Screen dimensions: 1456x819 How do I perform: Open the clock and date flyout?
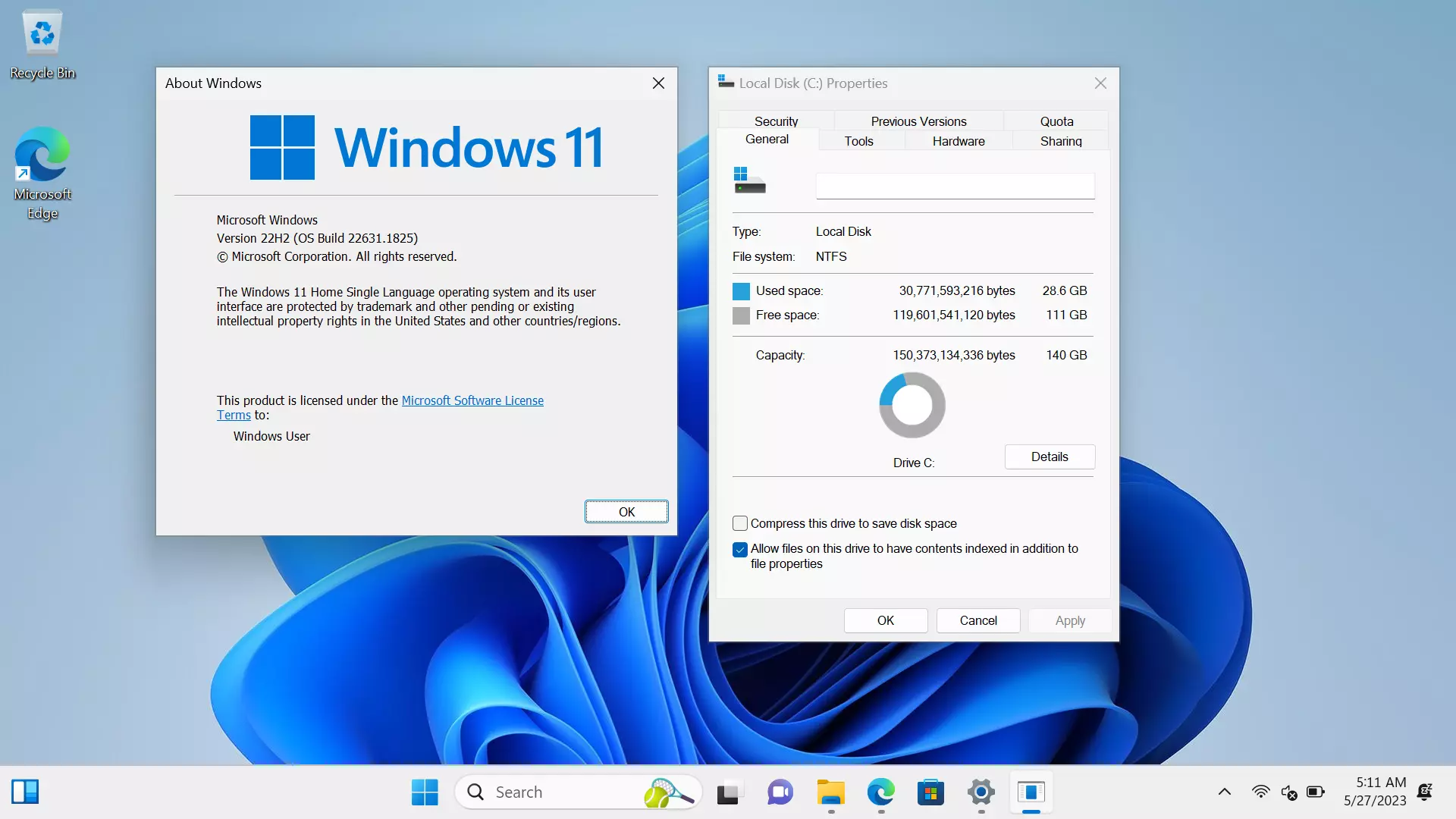1375,791
